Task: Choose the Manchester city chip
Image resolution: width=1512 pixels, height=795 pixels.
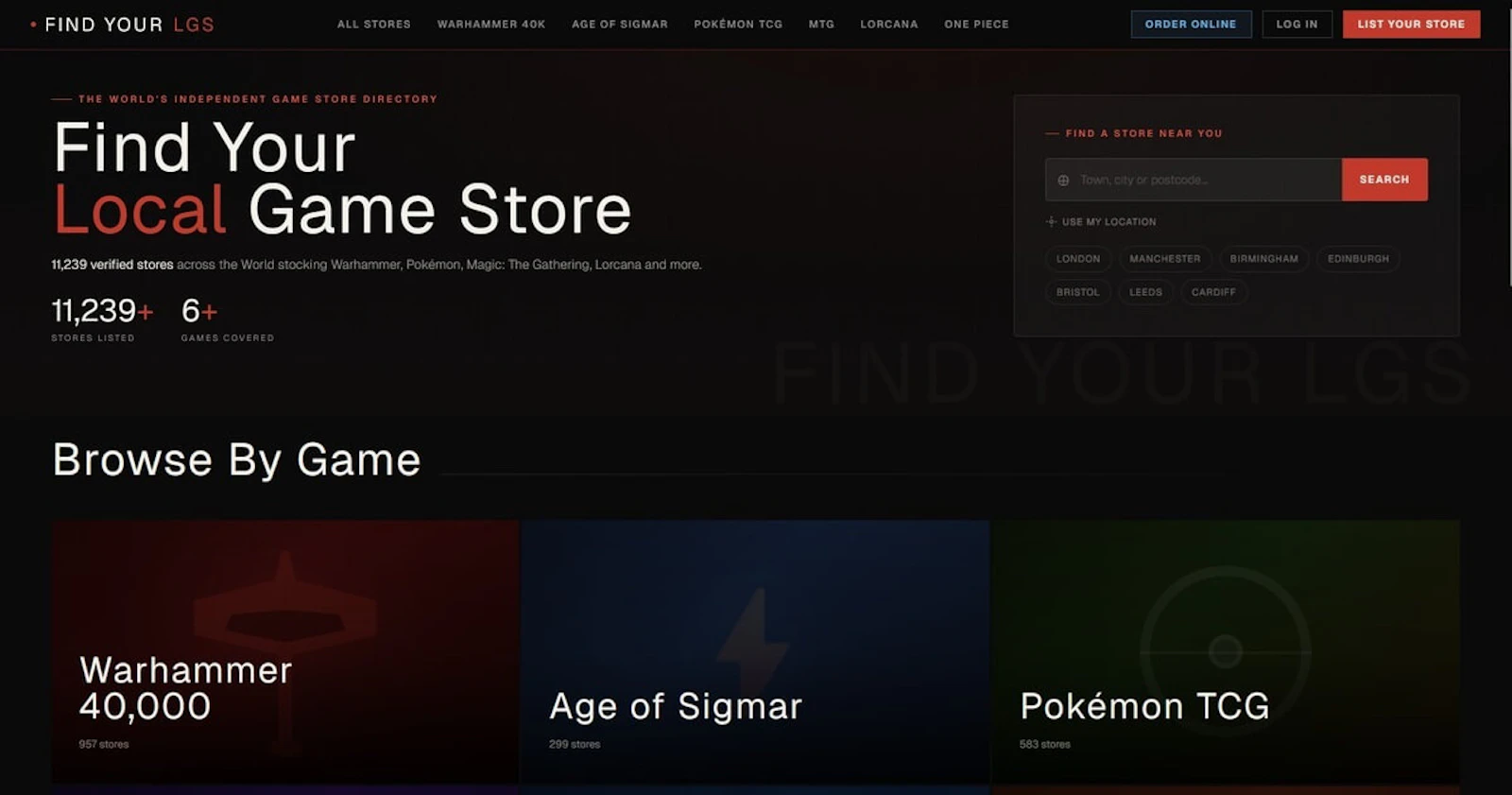Action: [x=1164, y=259]
